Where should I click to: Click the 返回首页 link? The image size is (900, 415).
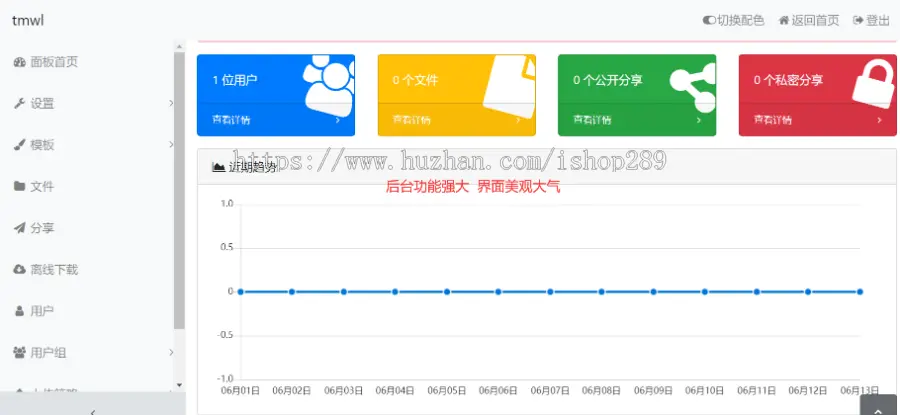click(809, 21)
